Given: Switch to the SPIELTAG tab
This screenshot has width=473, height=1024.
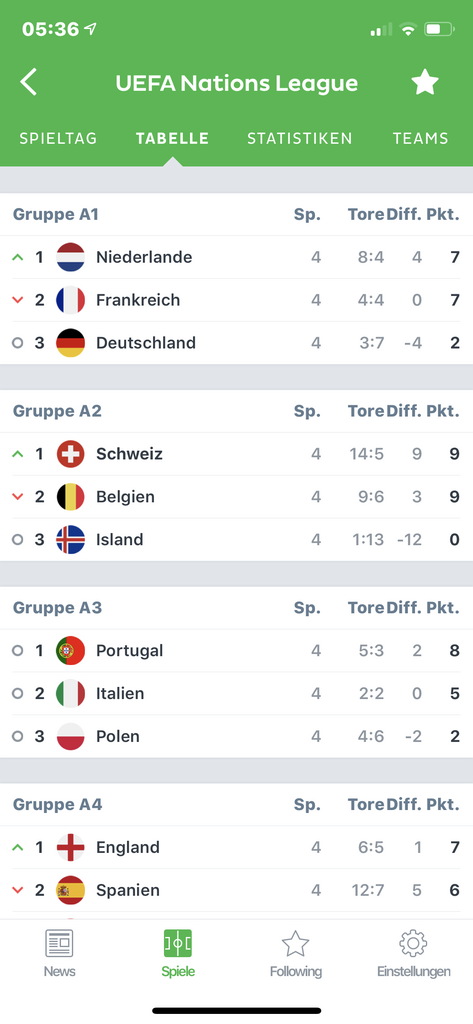Looking at the screenshot, I should (58, 138).
